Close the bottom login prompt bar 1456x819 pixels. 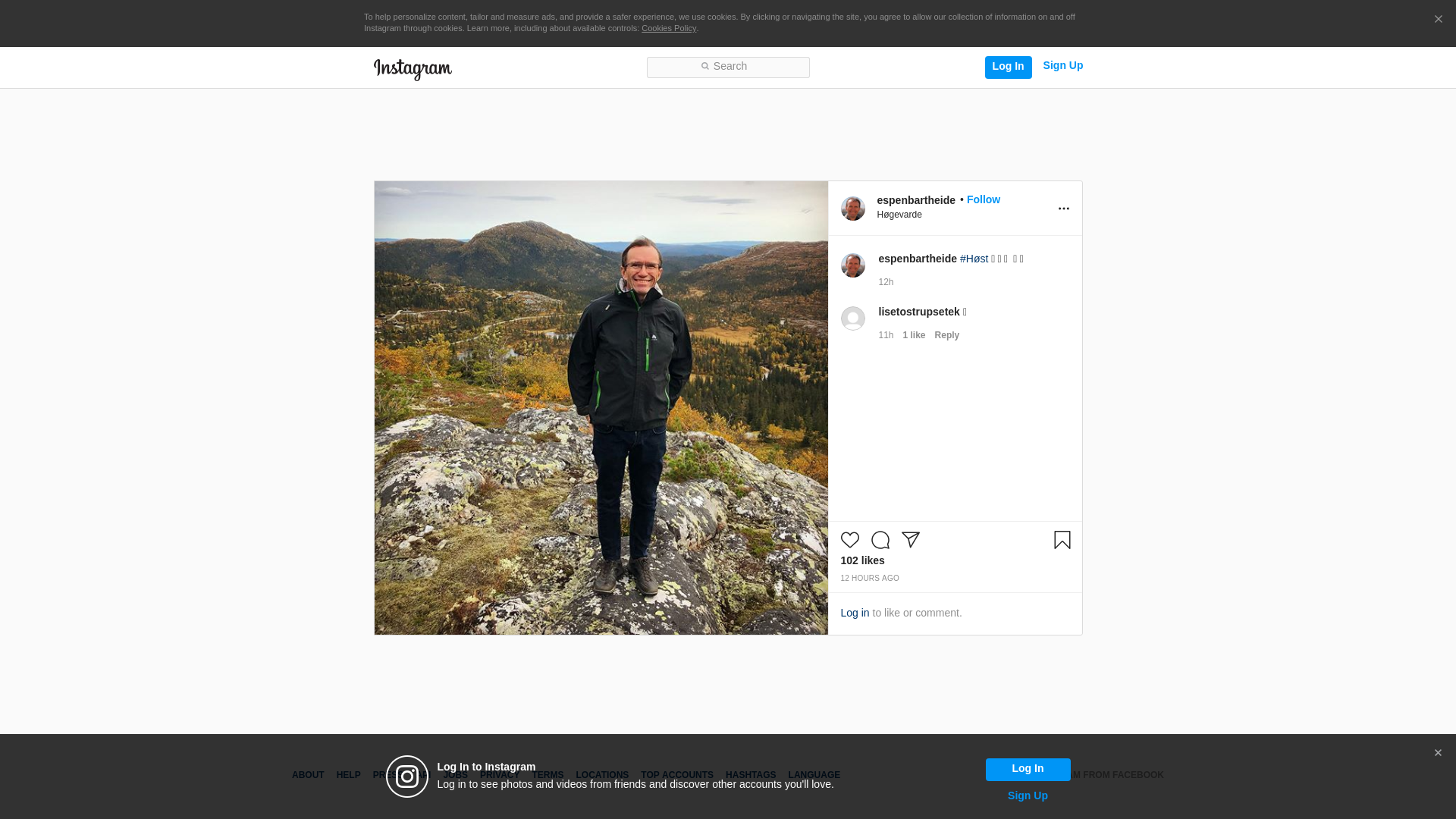(1438, 753)
